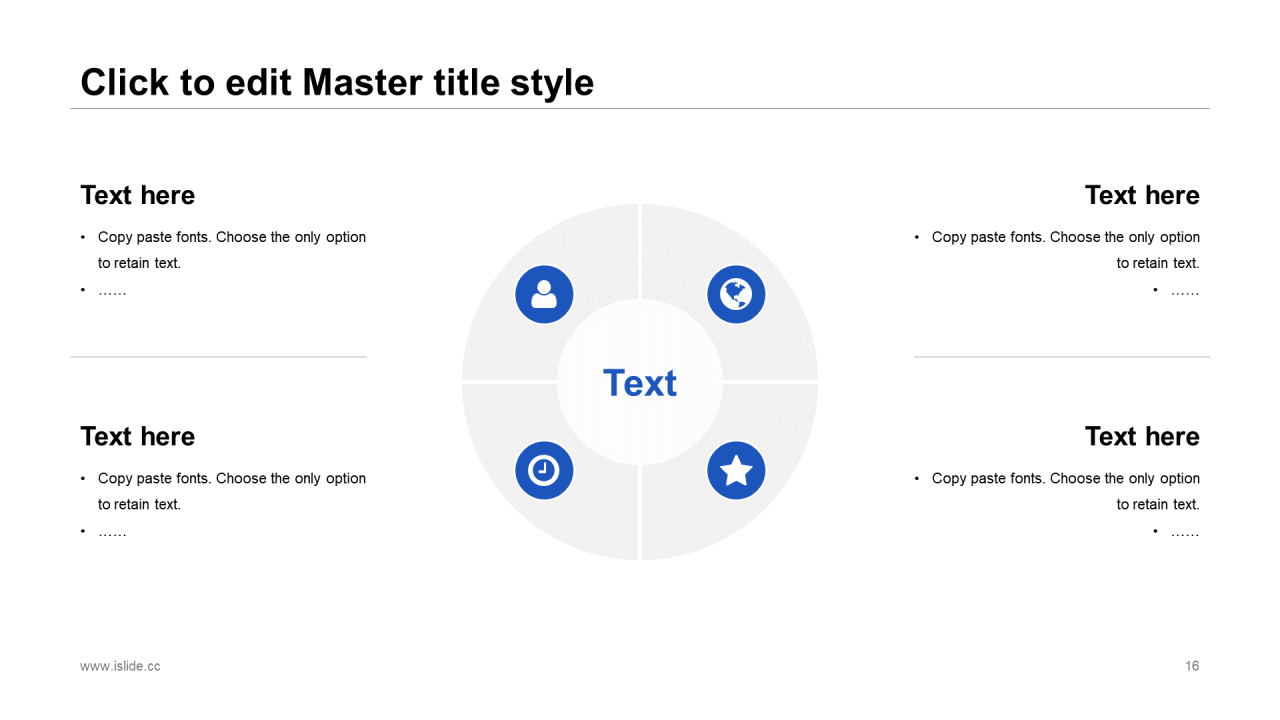Click the person icon in the wheel
Screen dimensions: 1280x720
point(544,295)
